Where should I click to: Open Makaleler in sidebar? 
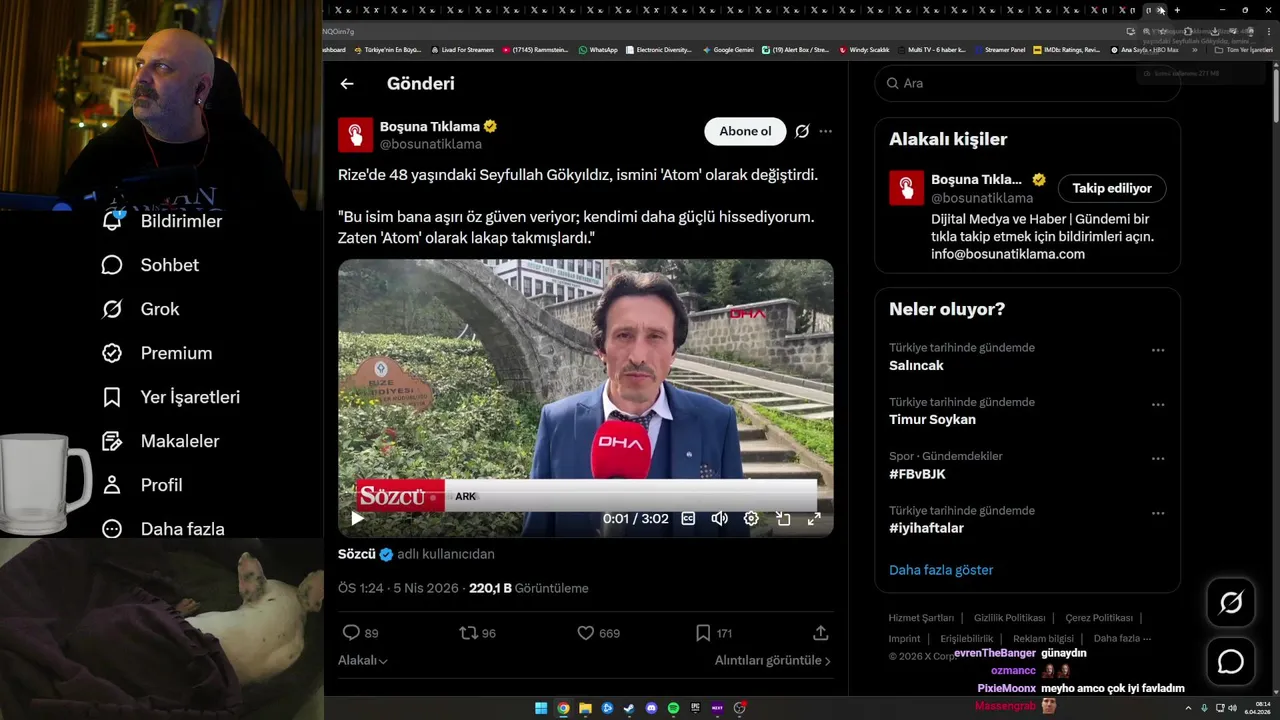point(160,441)
